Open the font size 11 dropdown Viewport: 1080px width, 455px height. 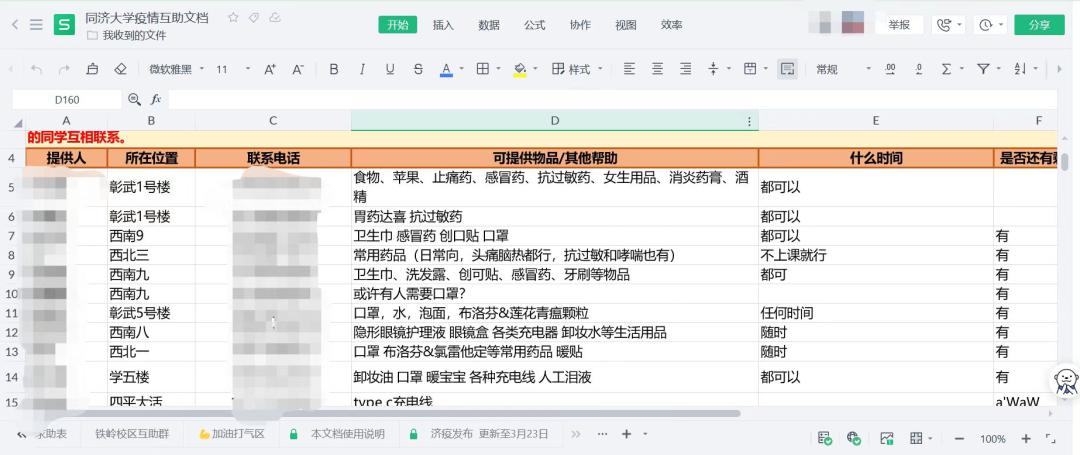pos(231,69)
